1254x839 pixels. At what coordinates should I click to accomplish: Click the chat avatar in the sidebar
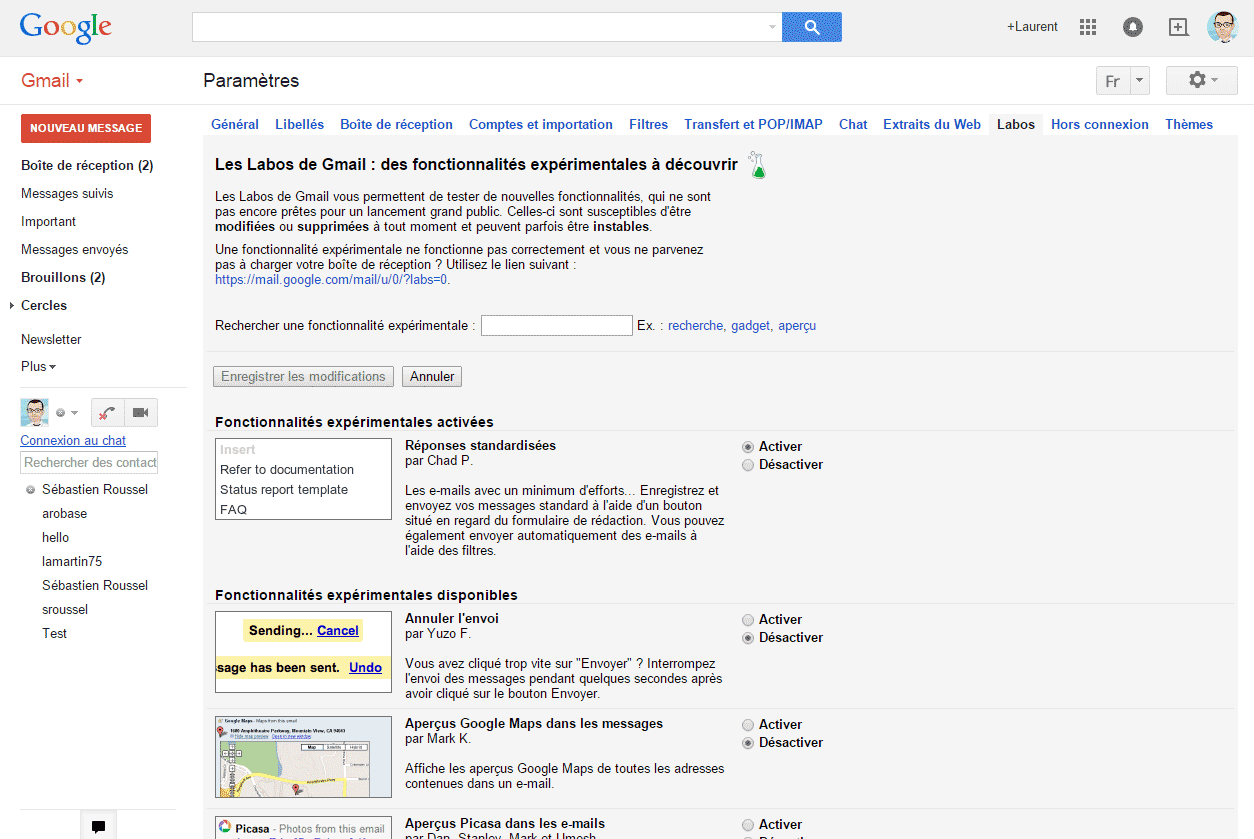point(35,412)
